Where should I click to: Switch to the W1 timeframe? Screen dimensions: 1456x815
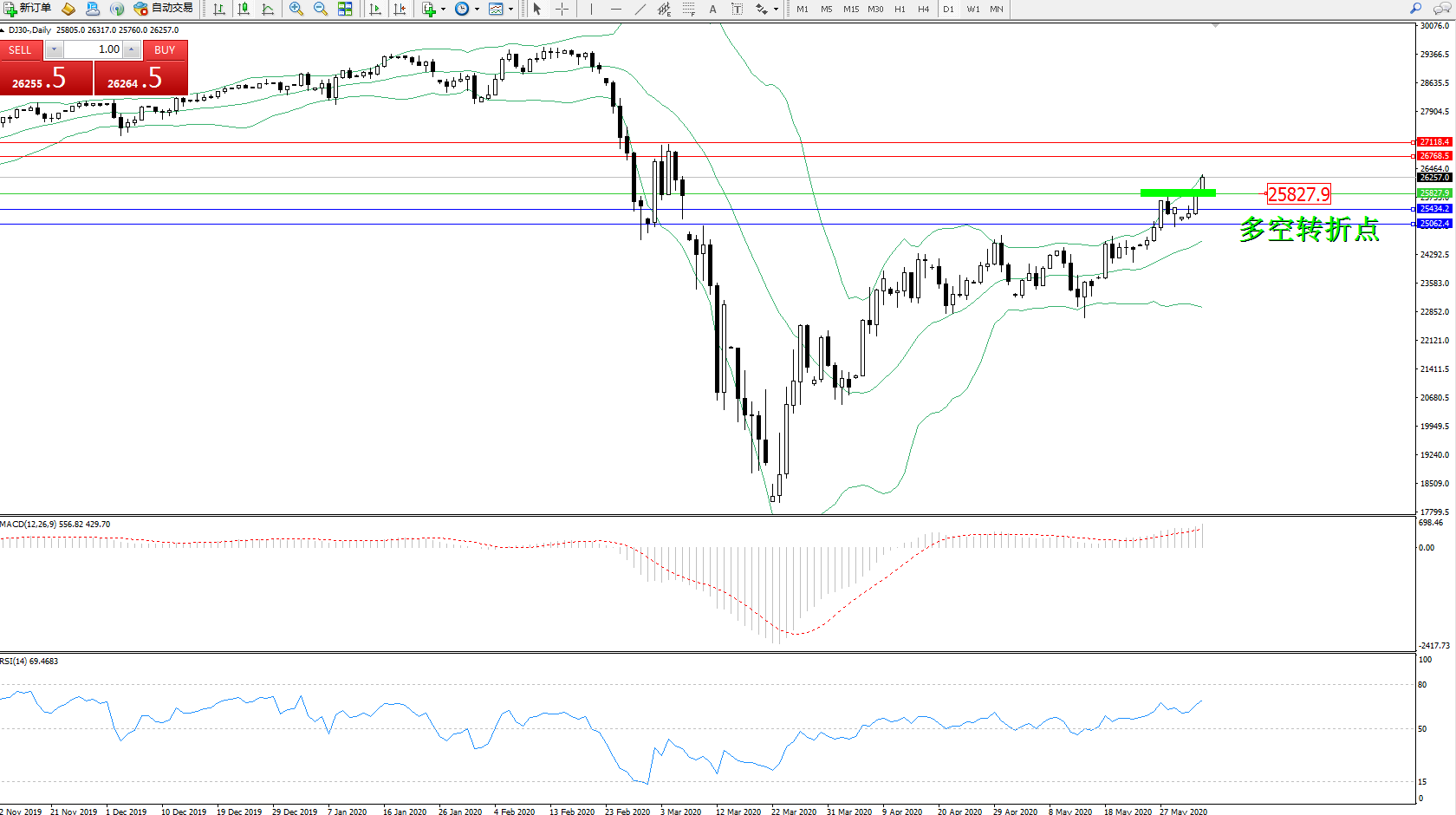click(x=973, y=9)
